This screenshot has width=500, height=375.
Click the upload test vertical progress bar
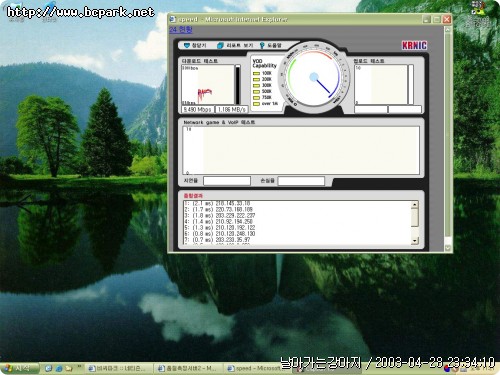(411, 85)
